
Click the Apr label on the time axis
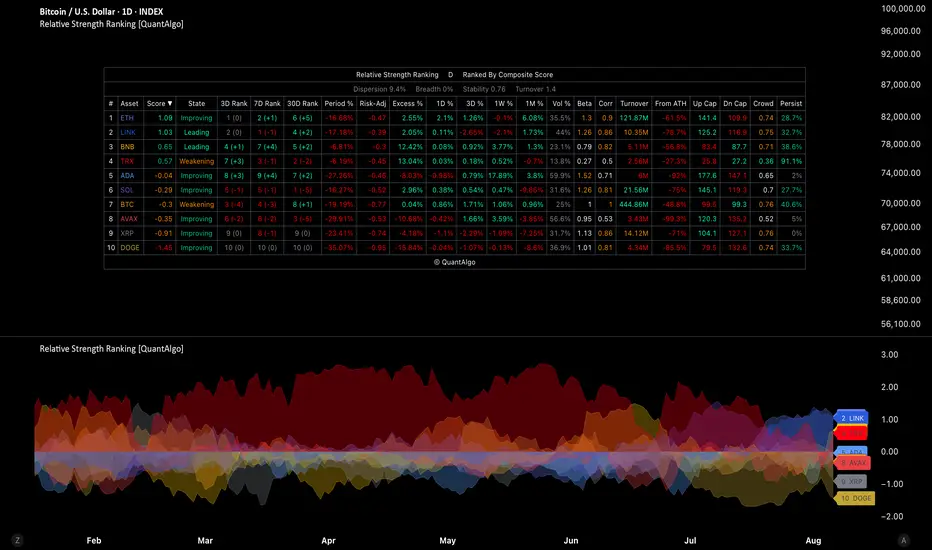coord(328,540)
